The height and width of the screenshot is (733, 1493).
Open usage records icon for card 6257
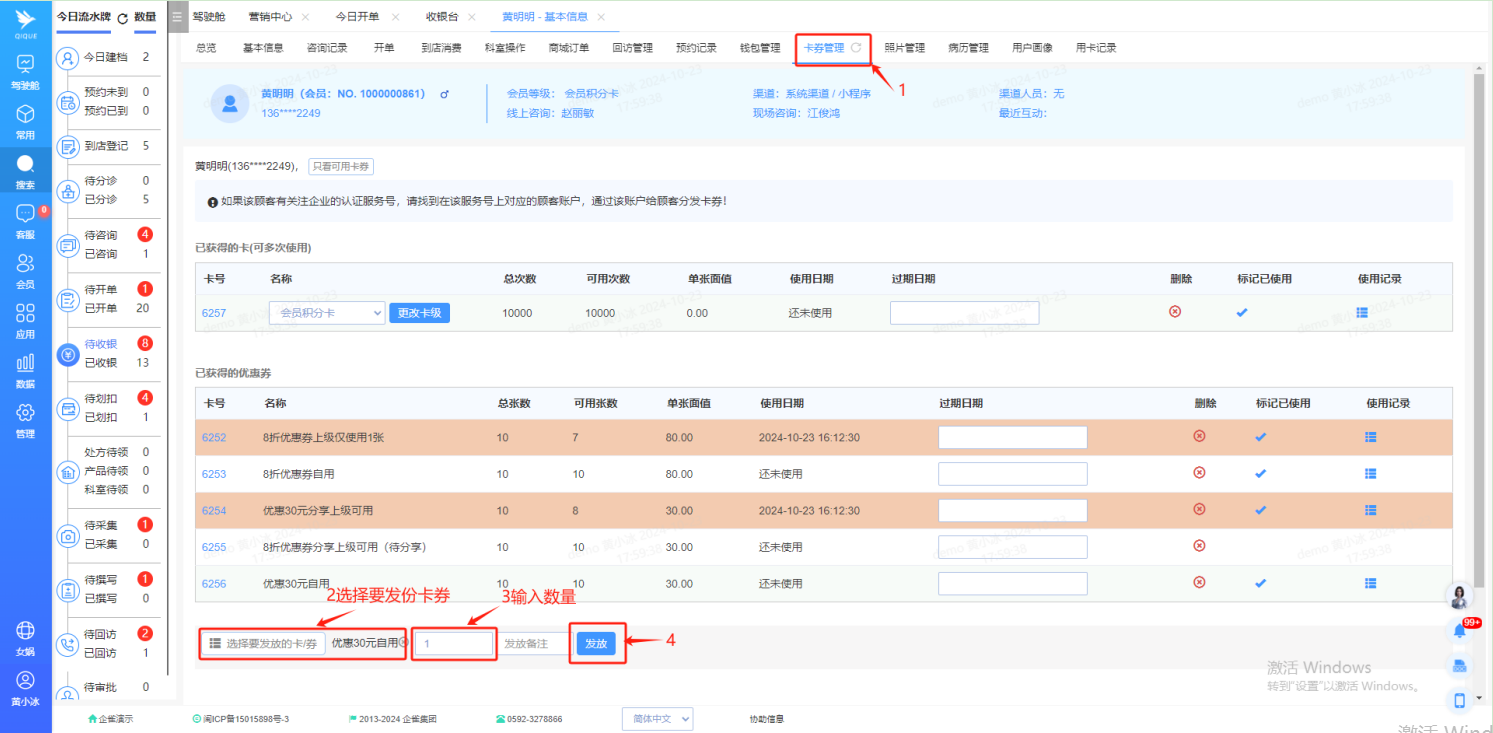1362,312
